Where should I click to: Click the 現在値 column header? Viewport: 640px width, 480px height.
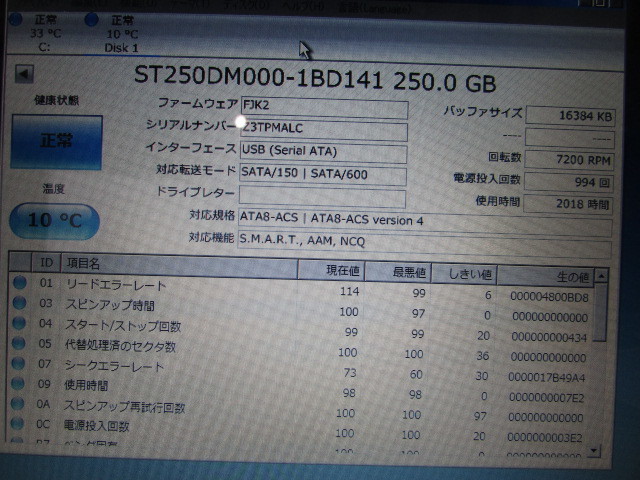click(331, 271)
